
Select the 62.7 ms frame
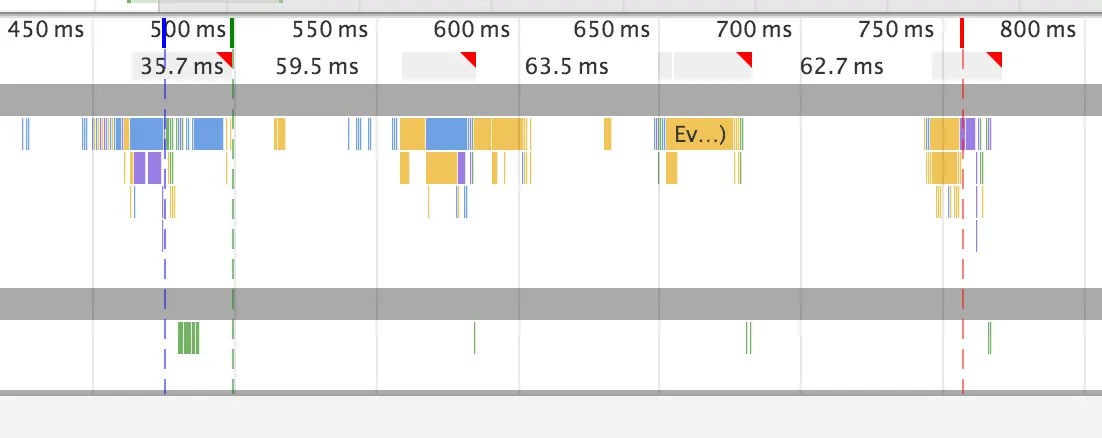pos(841,67)
